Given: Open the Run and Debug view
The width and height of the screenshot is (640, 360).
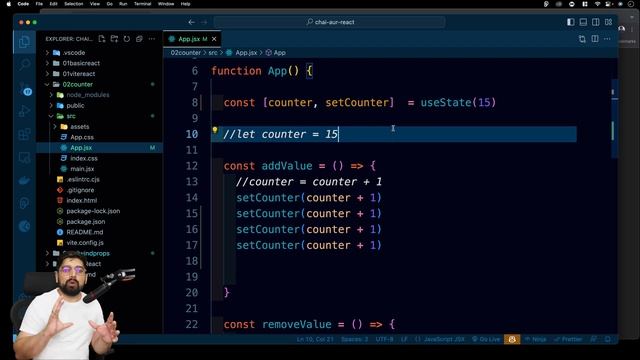Looking at the screenshot, I should pos(24,111).
